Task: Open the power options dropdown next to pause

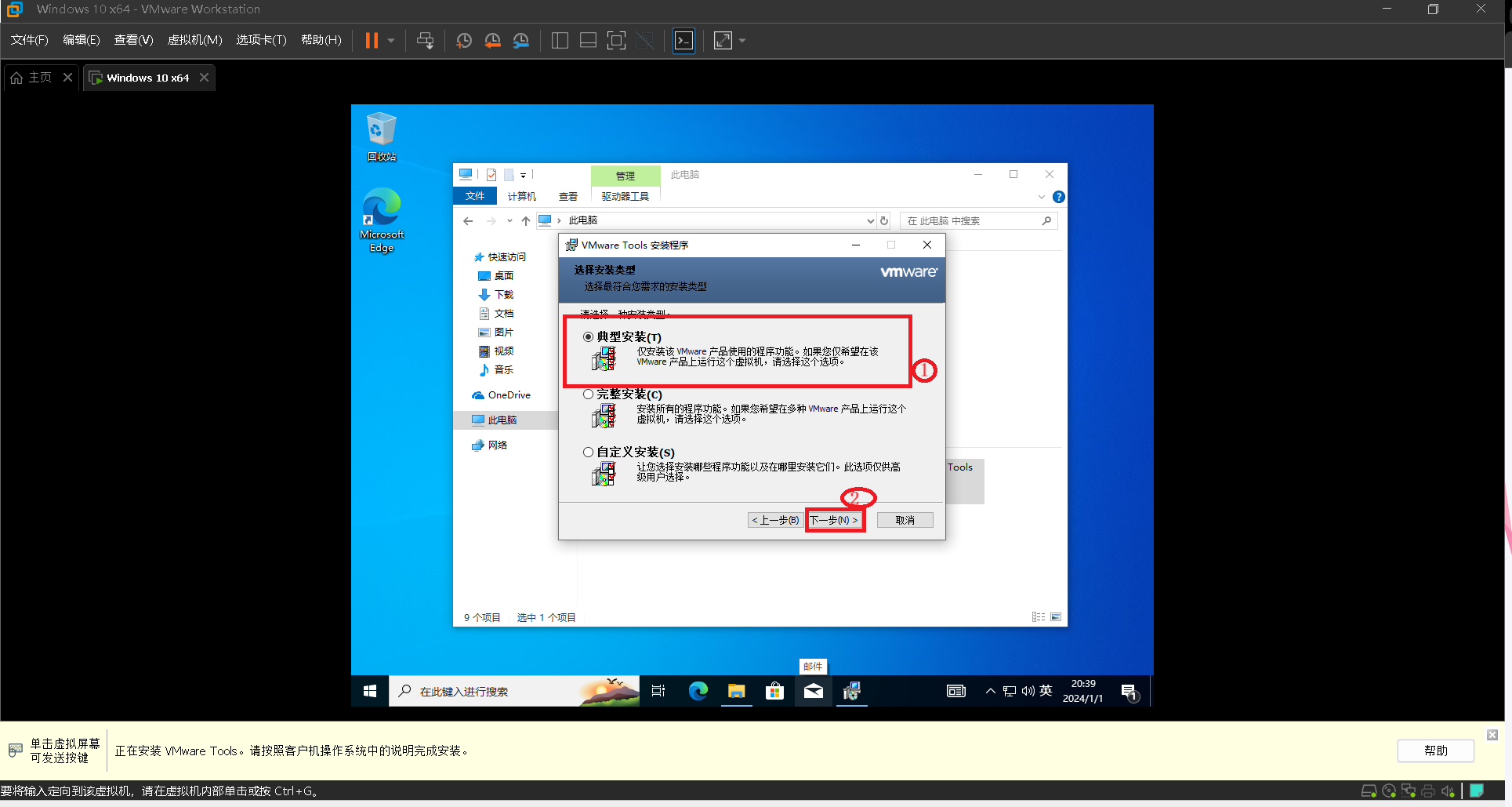Action: pyautogui.click(x=390, y=41)
